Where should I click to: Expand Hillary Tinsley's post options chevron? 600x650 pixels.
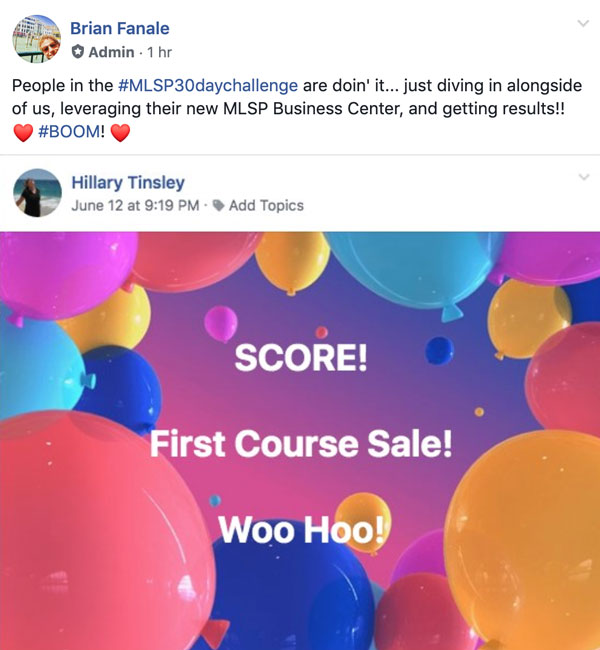tap(584, 177)
